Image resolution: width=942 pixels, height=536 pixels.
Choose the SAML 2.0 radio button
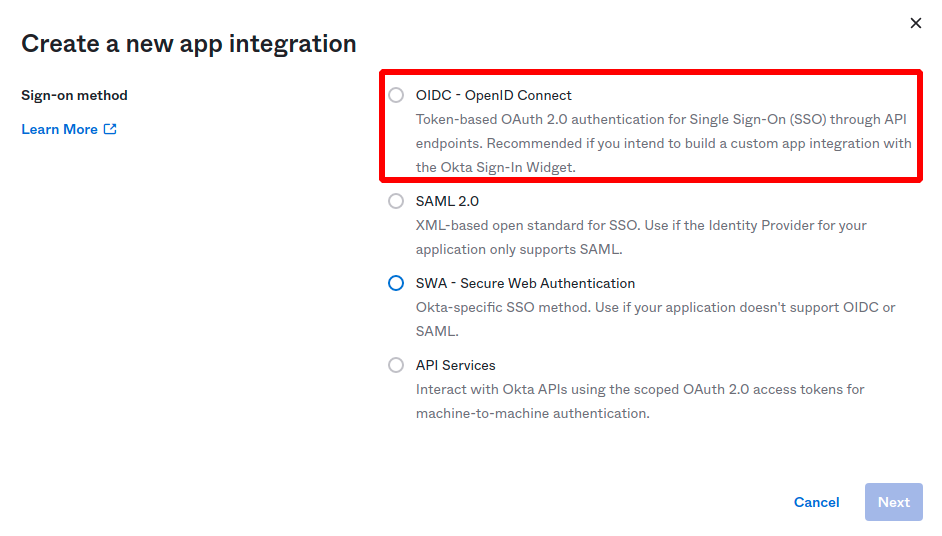tap(396, 201)
